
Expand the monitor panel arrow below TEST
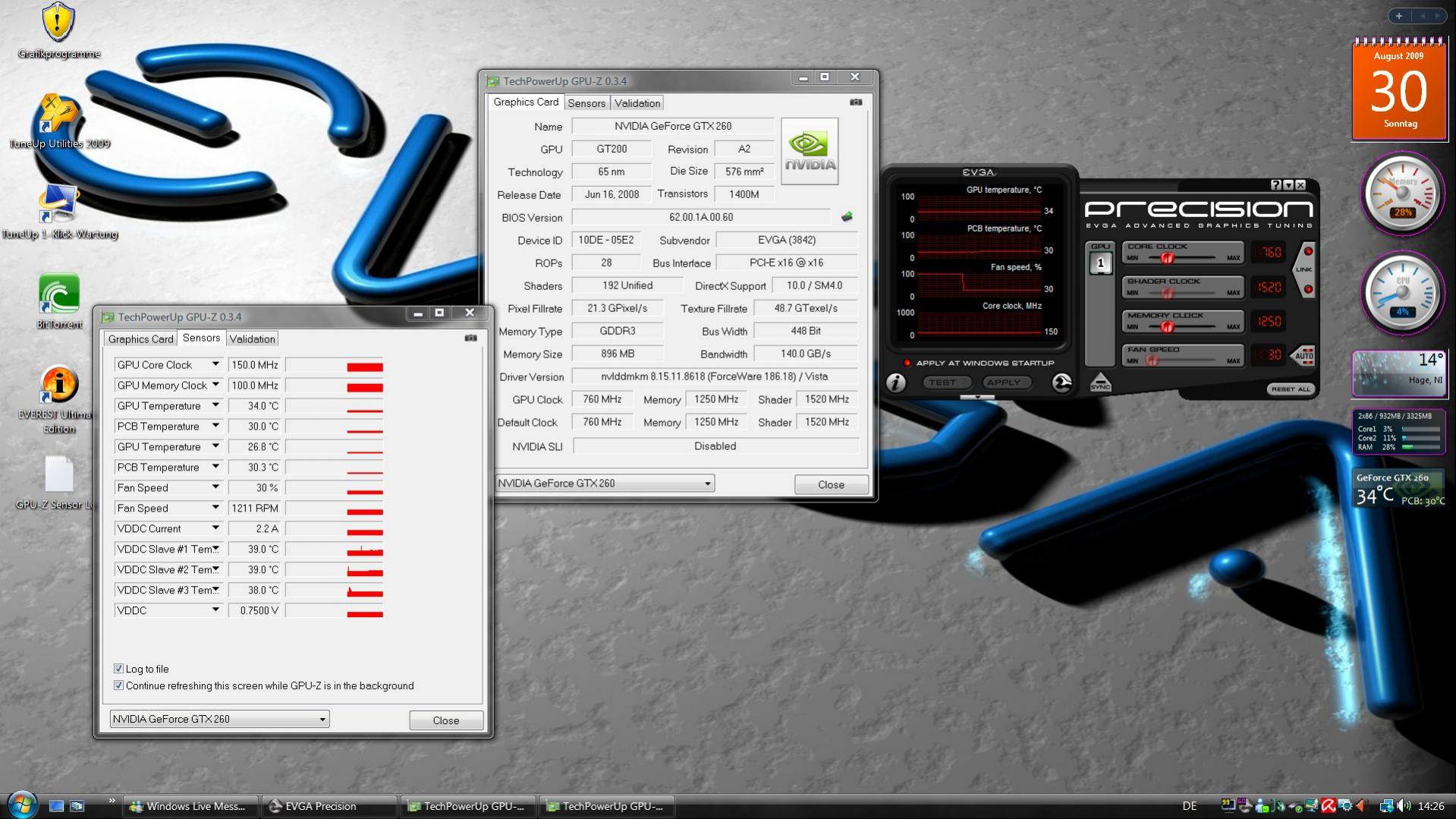[x=977, y=397]
